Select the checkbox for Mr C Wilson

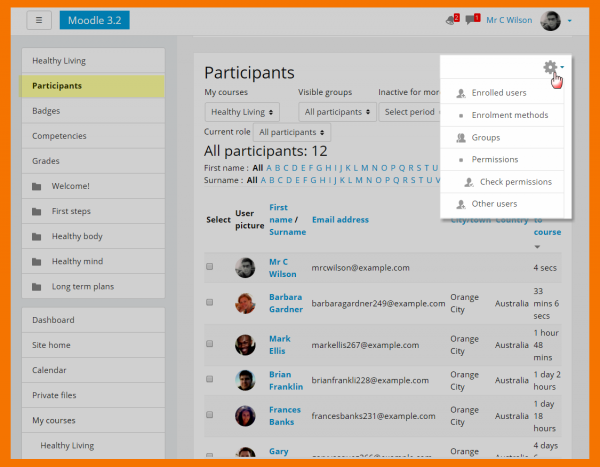[x=210, y=267]
